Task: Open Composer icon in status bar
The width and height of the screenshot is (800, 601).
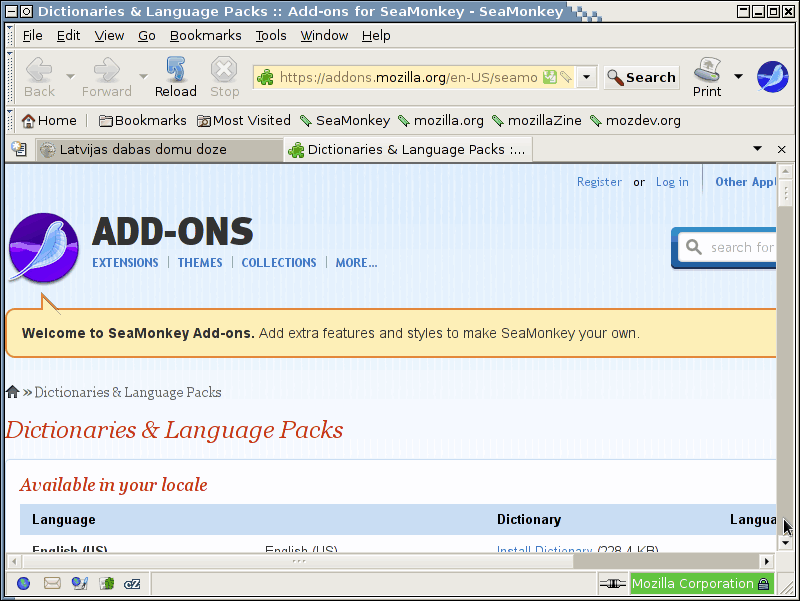Action: click(80, 583)
